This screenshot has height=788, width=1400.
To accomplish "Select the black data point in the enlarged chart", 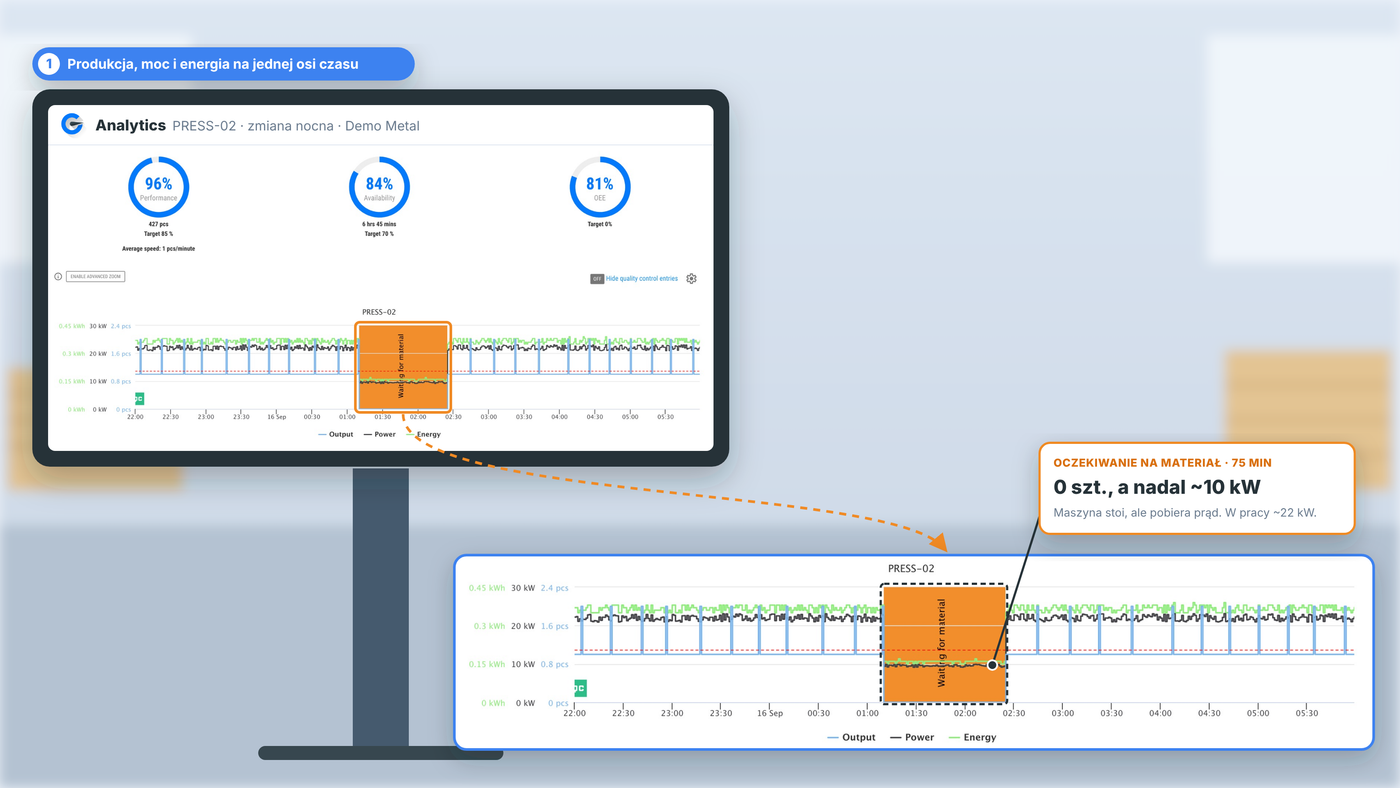I will click(x=992, y=665).
